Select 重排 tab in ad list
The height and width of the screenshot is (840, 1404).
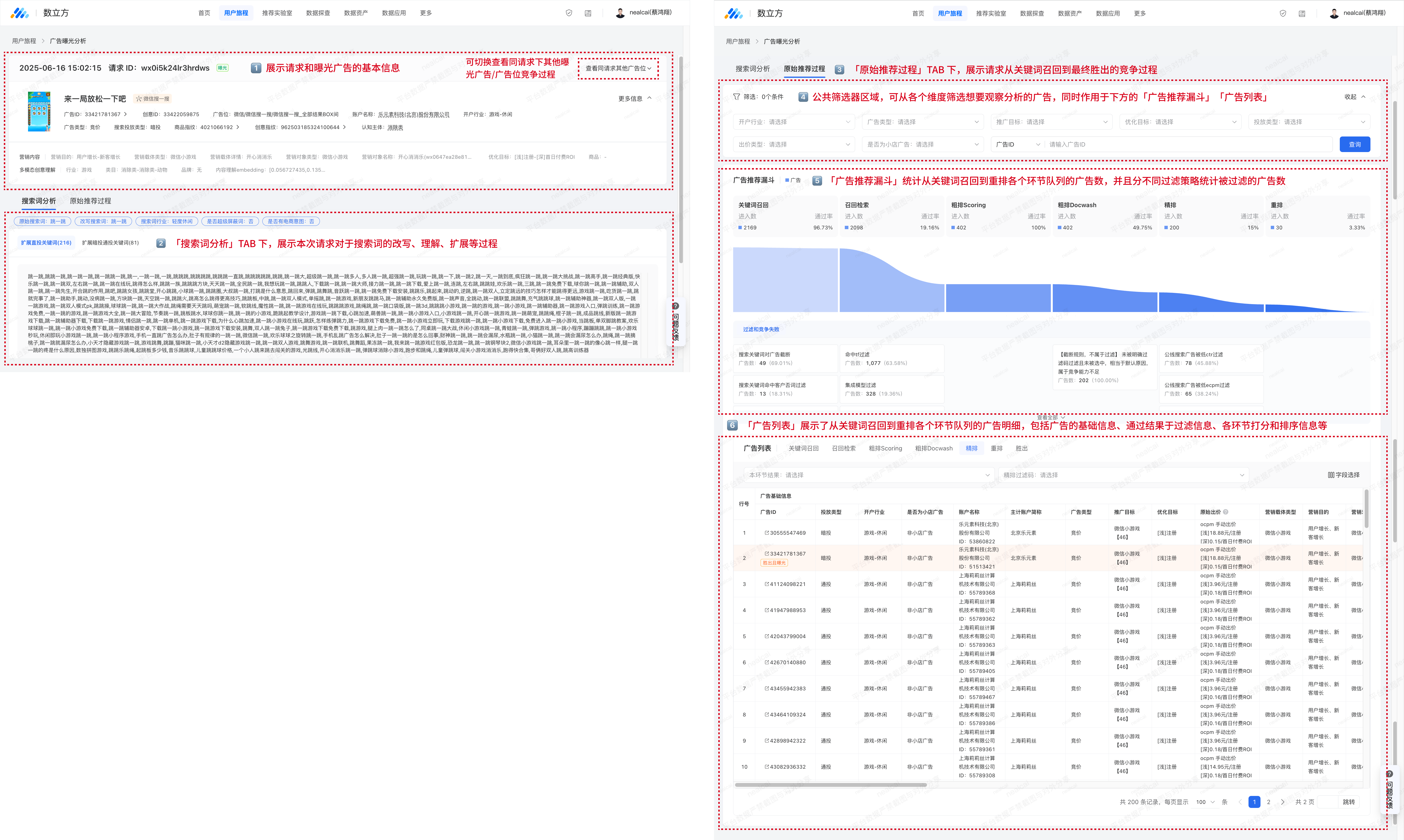tap(996, 448)
